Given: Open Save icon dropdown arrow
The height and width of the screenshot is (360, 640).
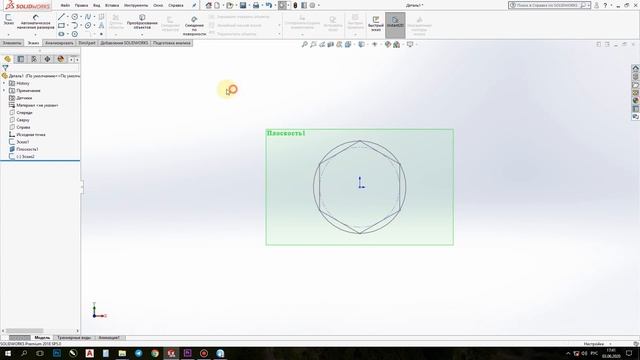Looking at the screenshot, I should point(249,5).
